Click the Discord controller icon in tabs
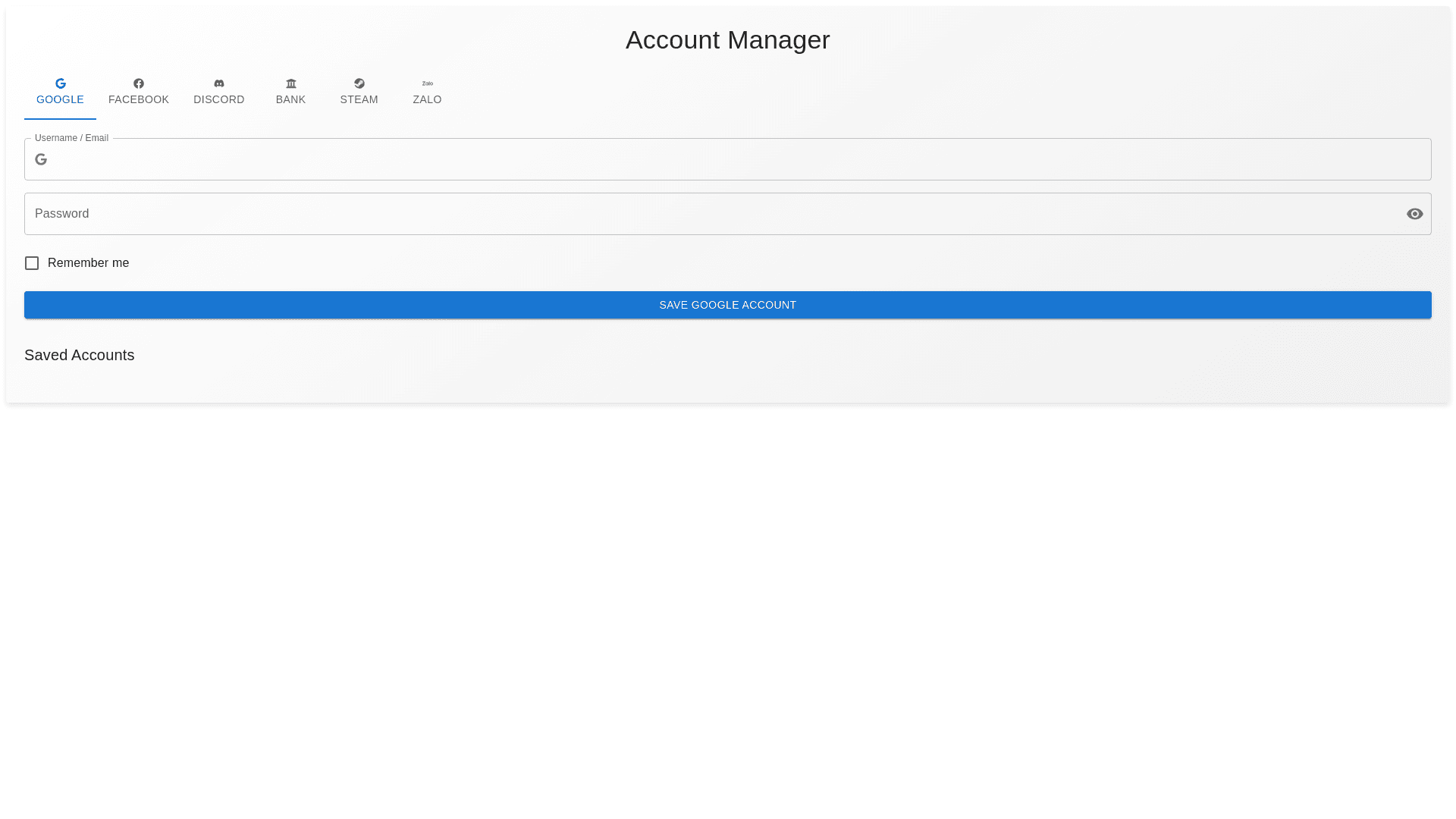 [x=219, y=83]
